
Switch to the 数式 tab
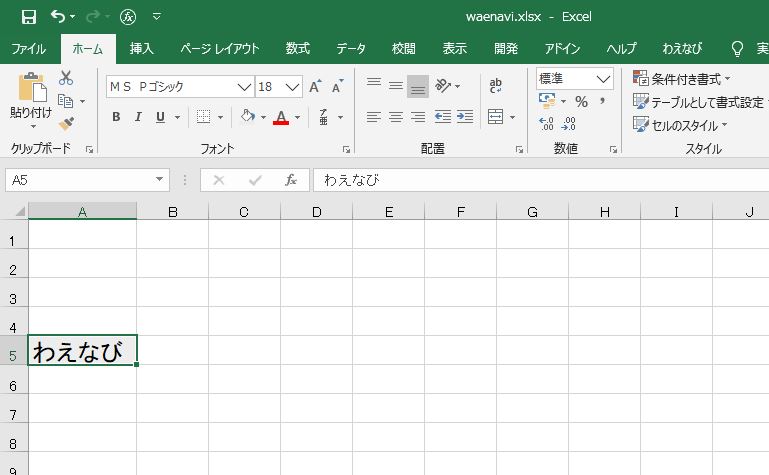pyautogui.click(x=298, y=49)
